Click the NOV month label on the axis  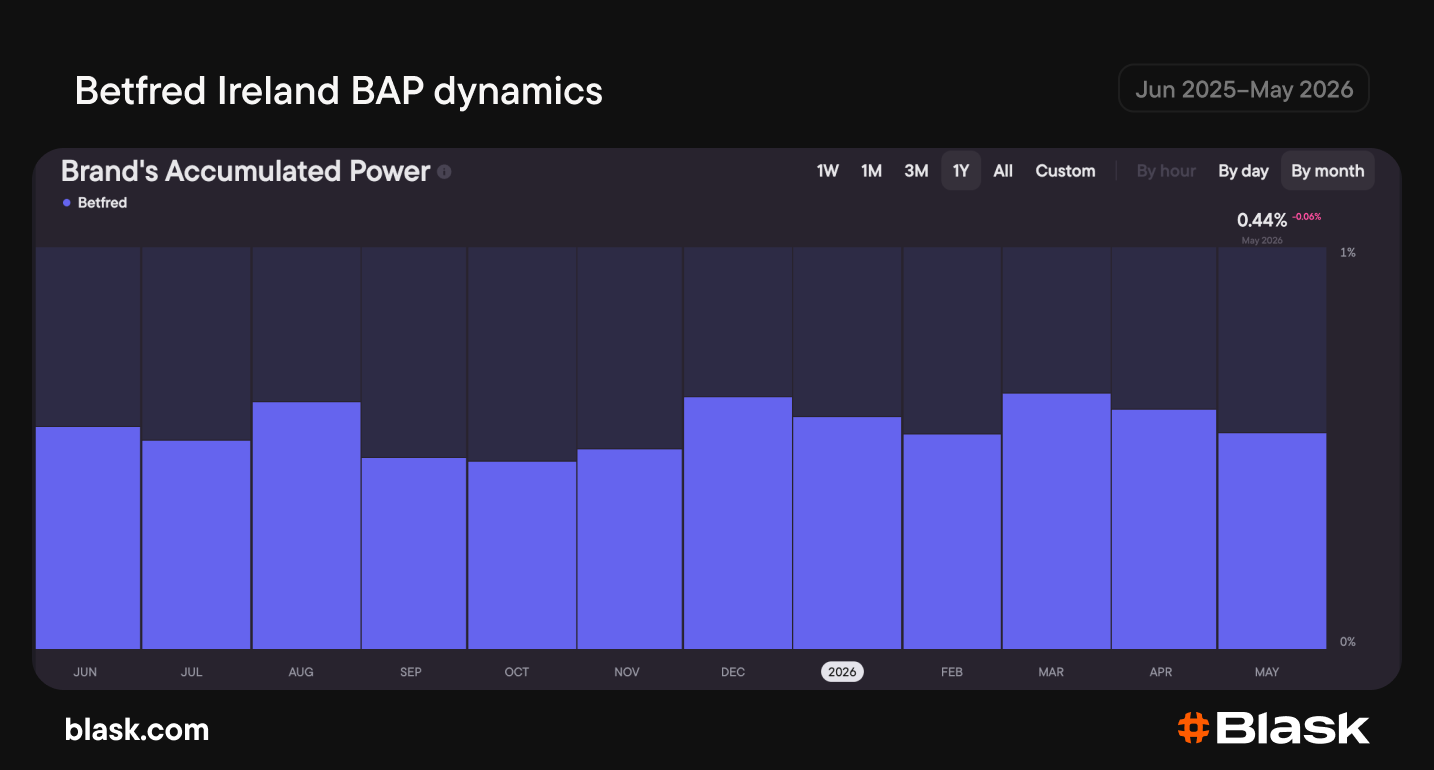(x=627, y=672)
